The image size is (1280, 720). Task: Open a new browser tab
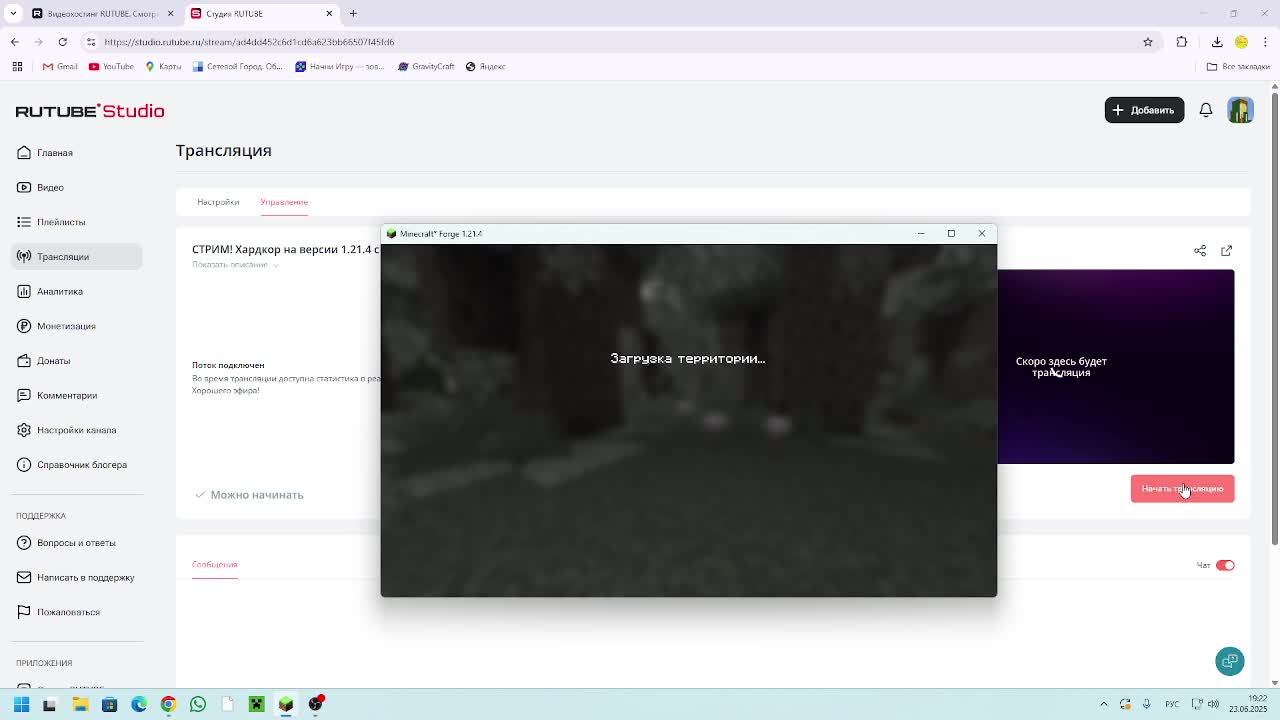pyautogui.click(x=353, y=13)
